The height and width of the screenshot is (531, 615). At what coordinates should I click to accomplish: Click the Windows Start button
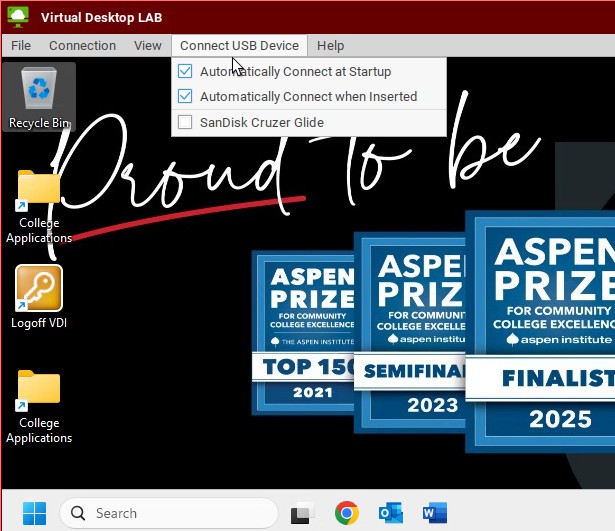(x=34, y=513)
